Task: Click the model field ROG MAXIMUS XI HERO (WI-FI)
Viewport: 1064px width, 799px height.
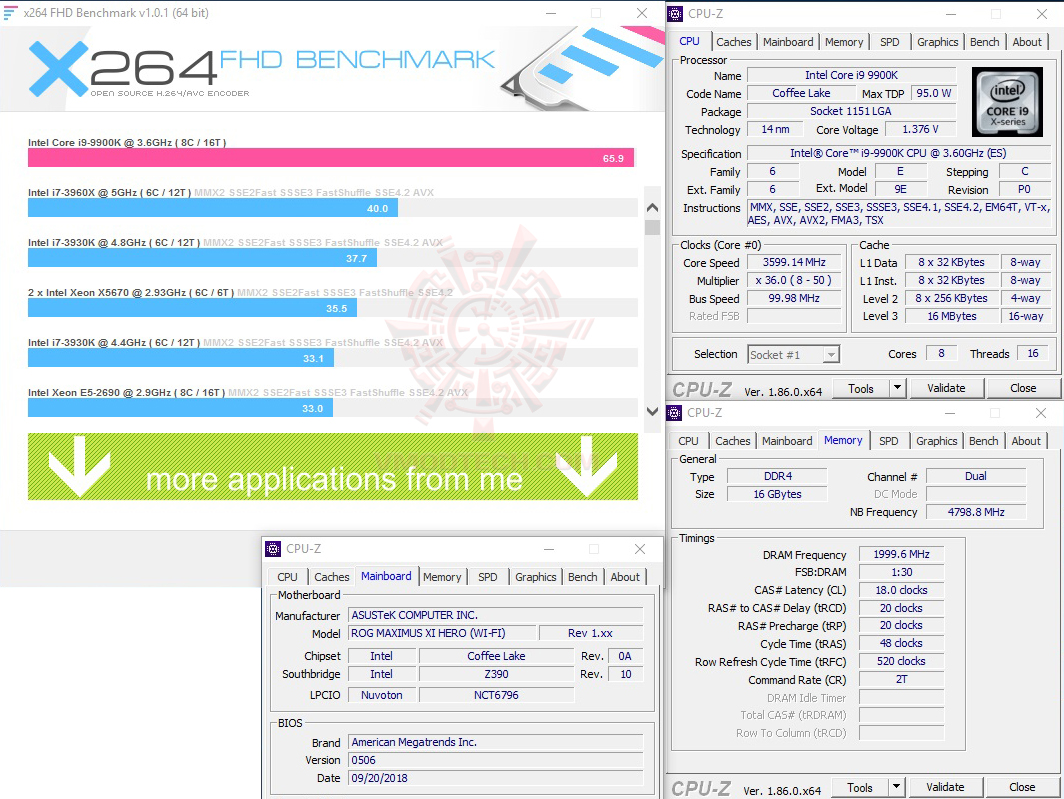Action: (x=442, y=633)
